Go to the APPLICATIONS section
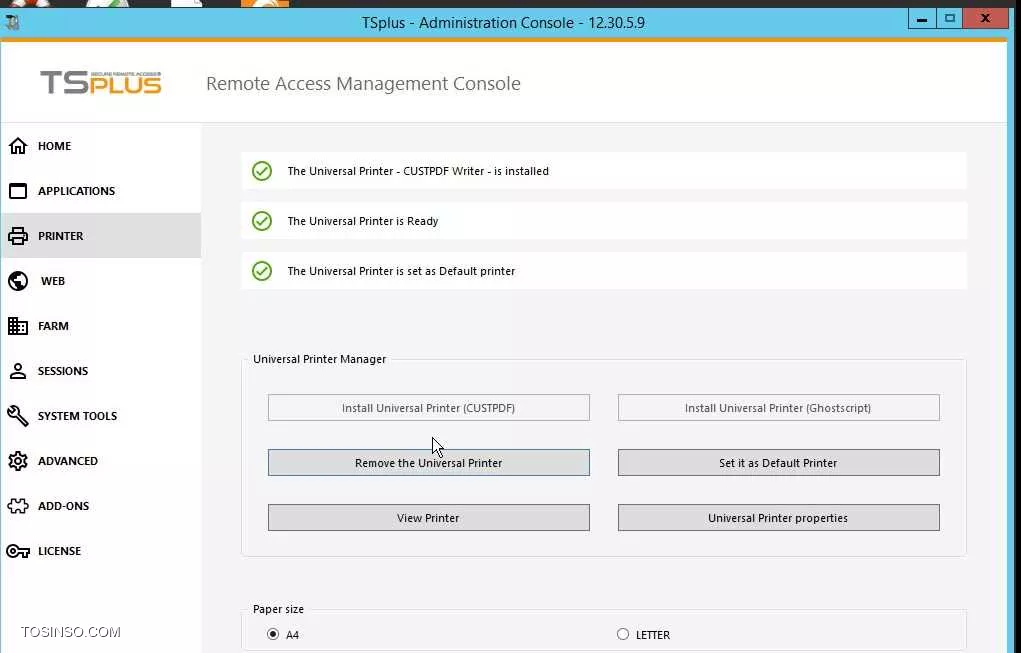Screen dimensions: 1021x653 coord(76,191)
